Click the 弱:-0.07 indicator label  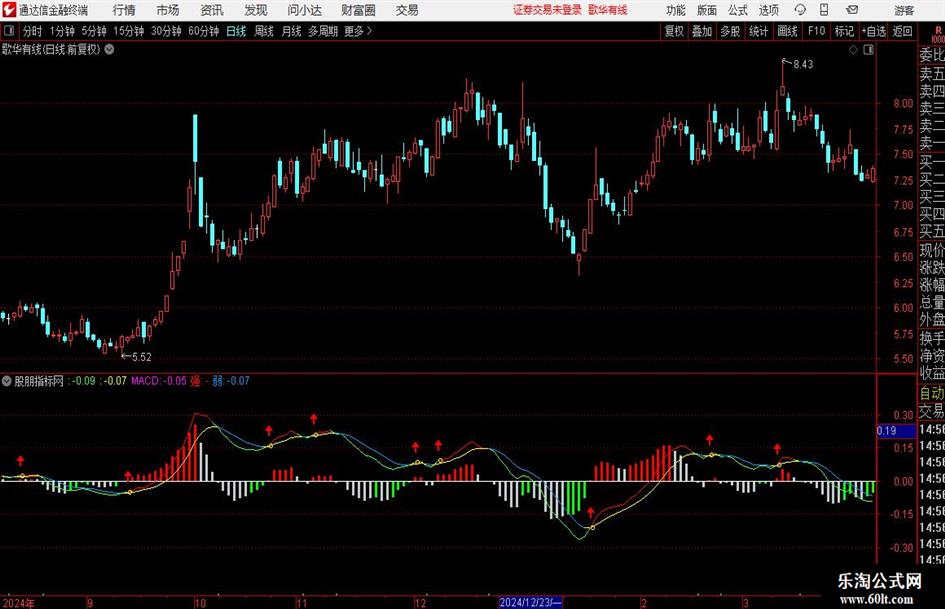tap(230, 381)
